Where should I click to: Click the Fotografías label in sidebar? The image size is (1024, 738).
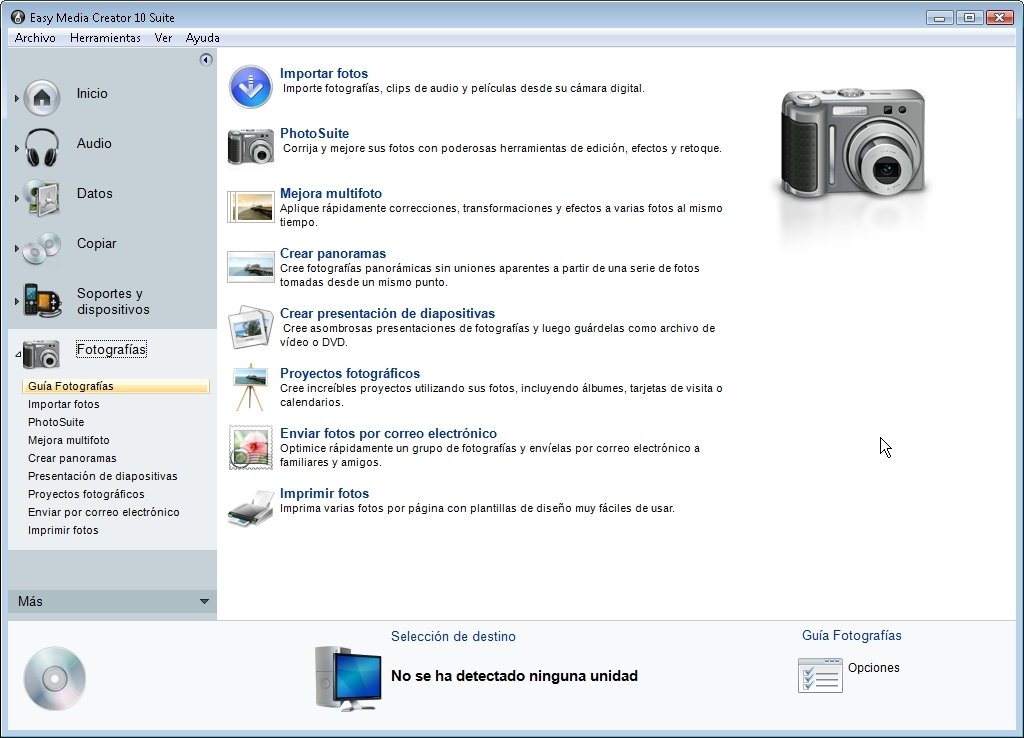point(111,349)
